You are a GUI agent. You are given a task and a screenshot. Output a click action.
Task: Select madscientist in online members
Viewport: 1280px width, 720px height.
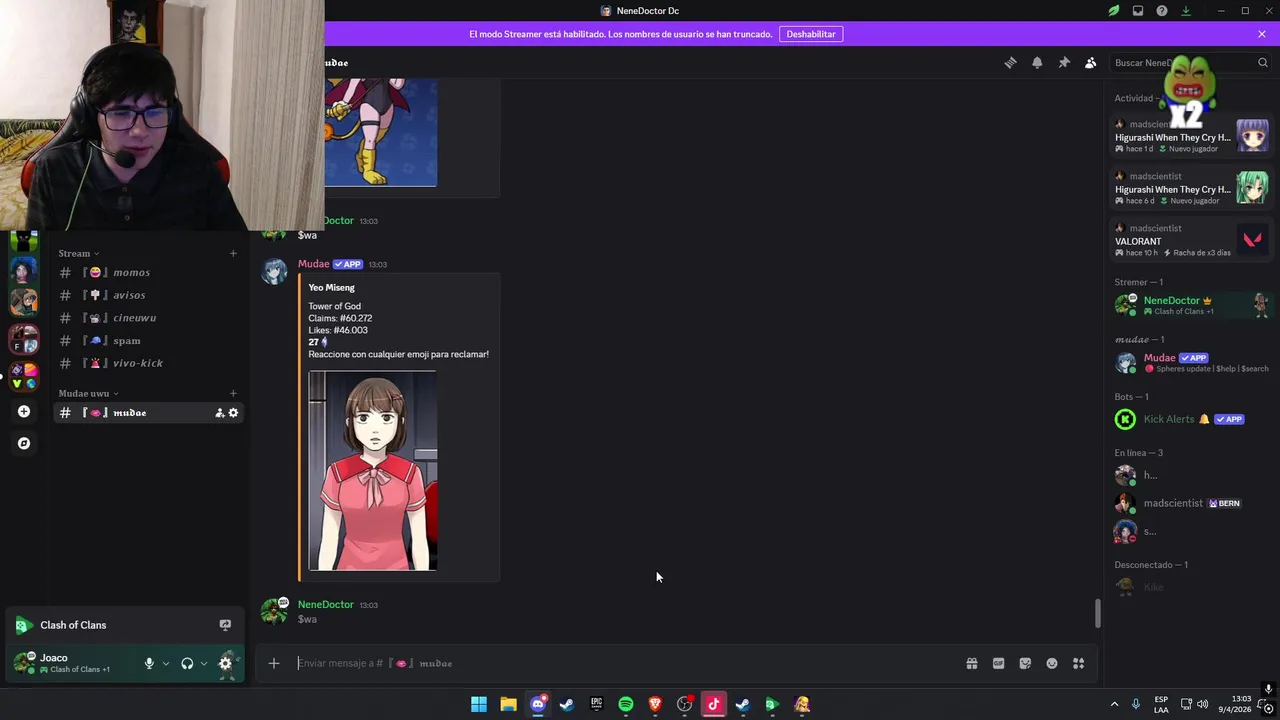1190,503
